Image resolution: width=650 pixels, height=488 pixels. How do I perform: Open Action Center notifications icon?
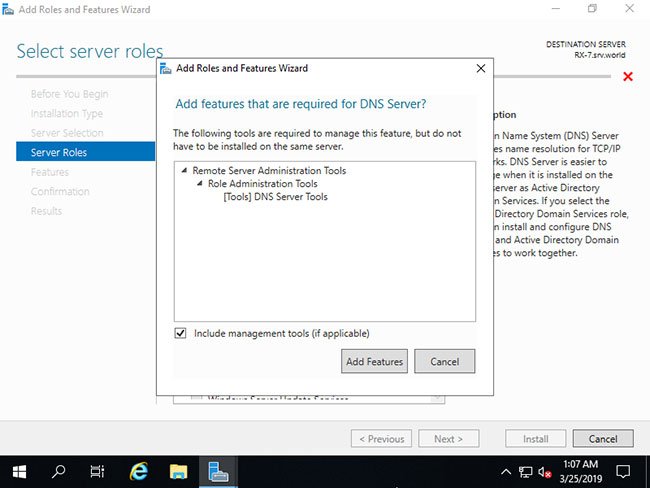click(x=623, y=471)
